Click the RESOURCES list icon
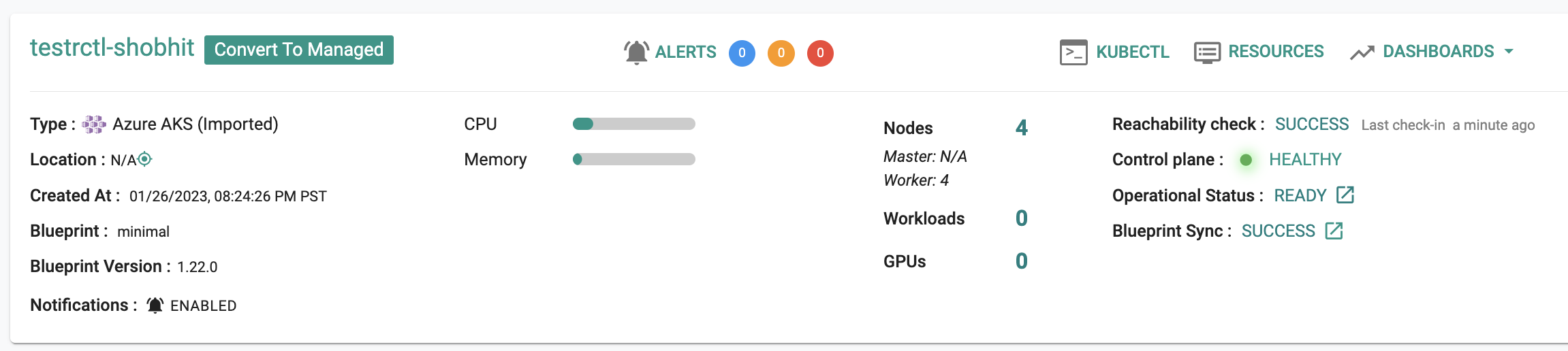The height and width of the screenshot is (351, 1568). (x=1207, y=52)
